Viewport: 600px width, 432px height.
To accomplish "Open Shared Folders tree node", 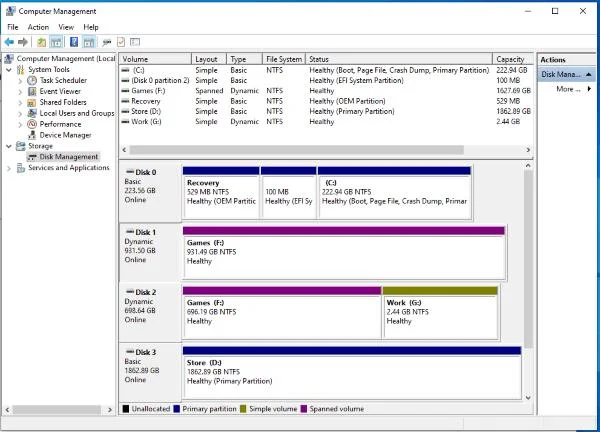I will [x=63, y=102].
